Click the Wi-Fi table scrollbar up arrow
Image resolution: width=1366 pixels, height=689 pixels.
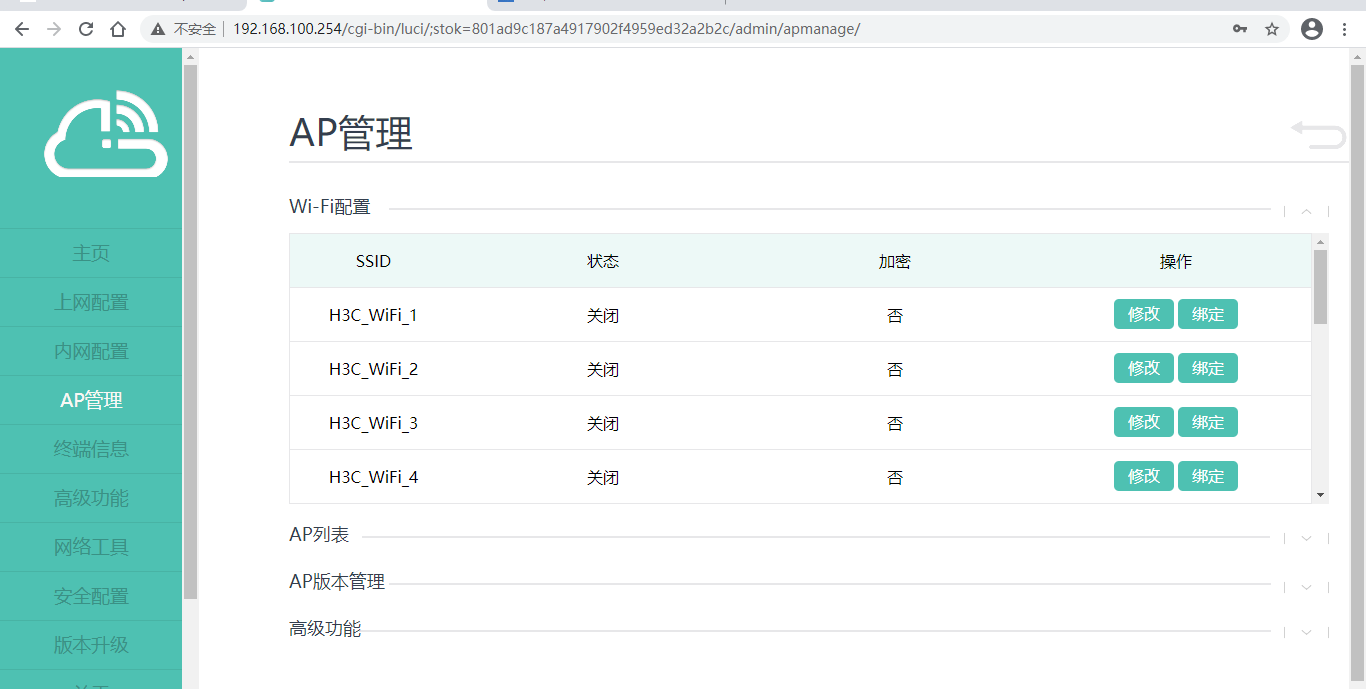click(x=1320, y=242)
